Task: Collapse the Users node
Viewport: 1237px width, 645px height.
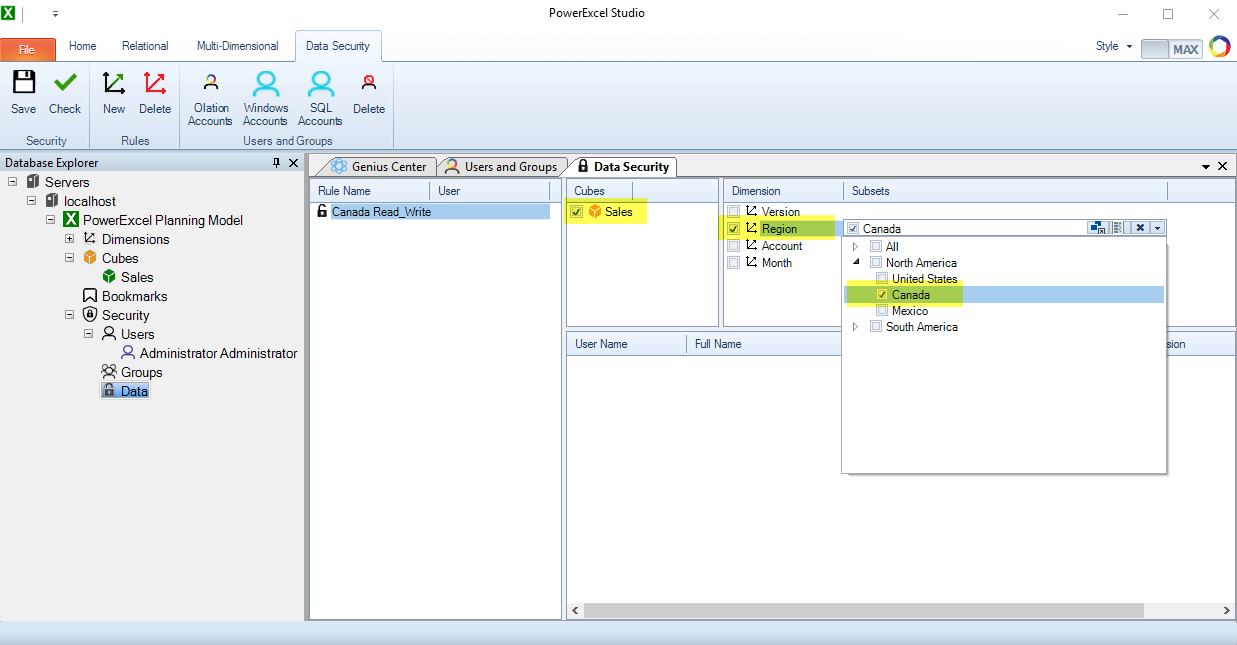Action: point(88,334)
